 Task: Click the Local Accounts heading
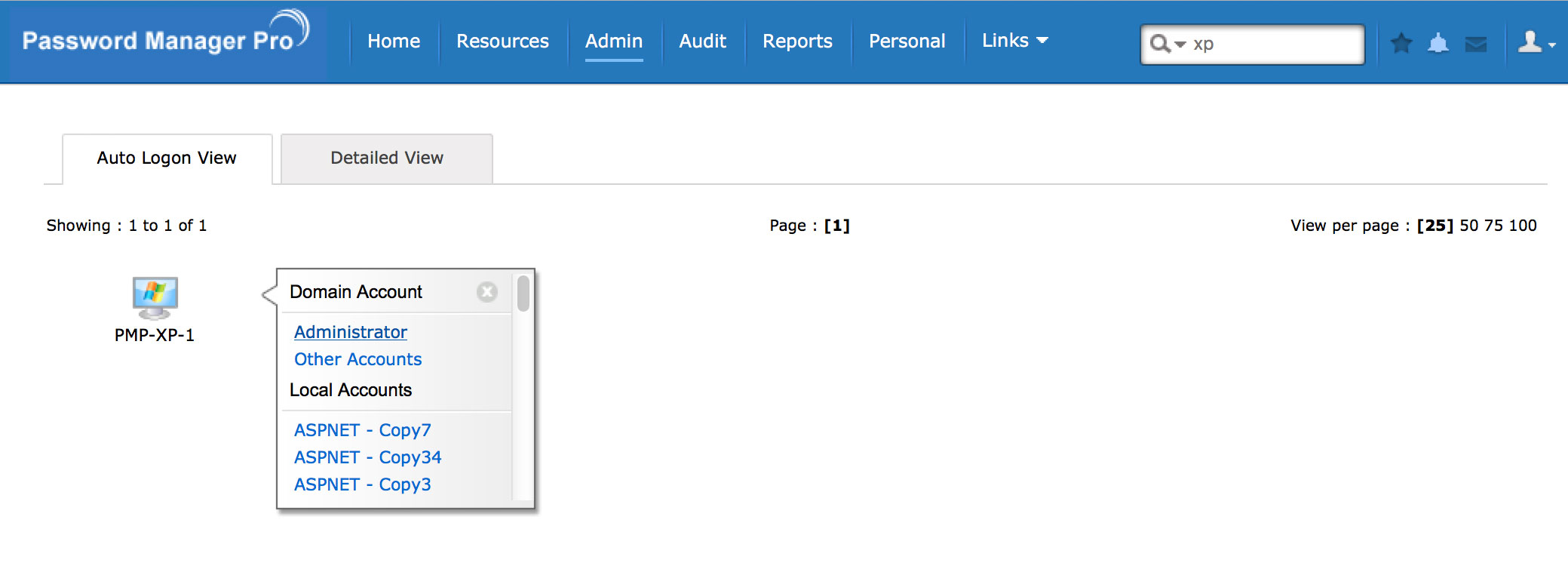tap(351, 390)
